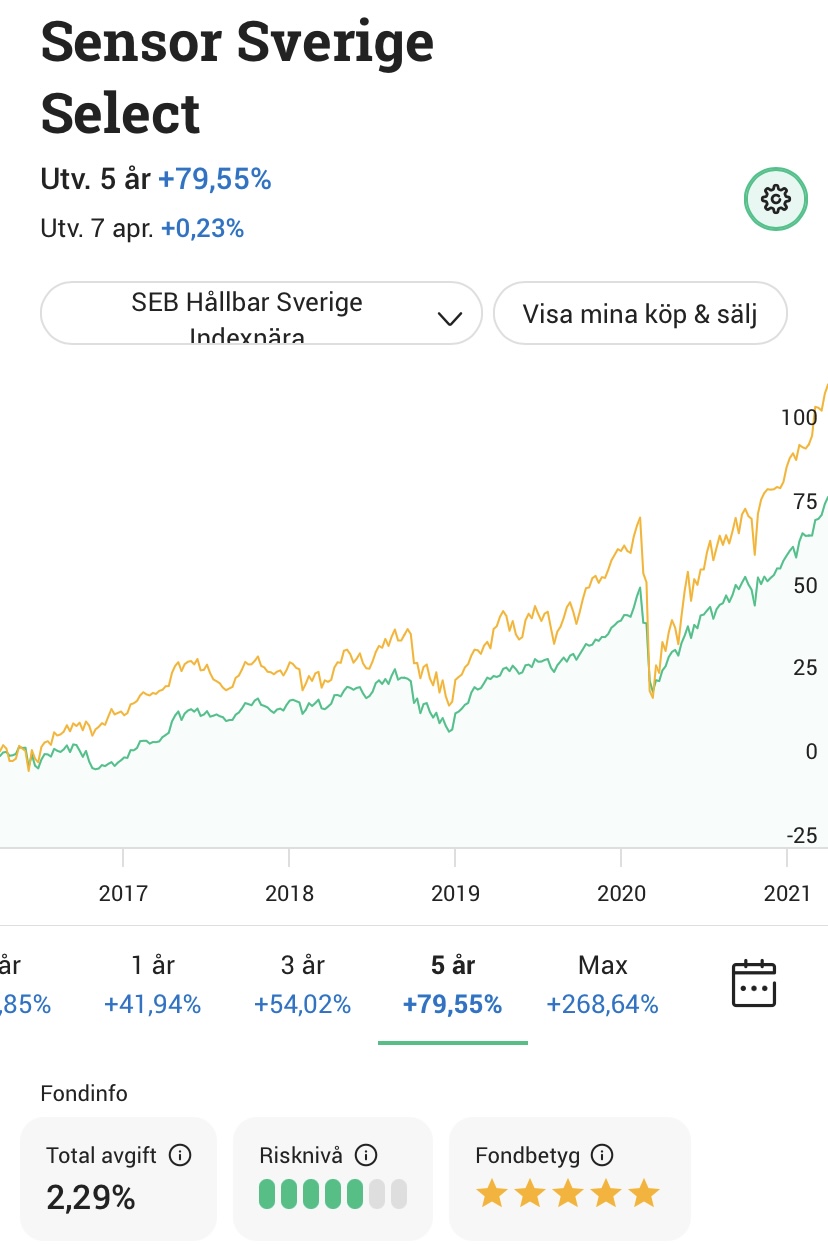Open the Total avgift 2,29% card

tap(119, 1179)
